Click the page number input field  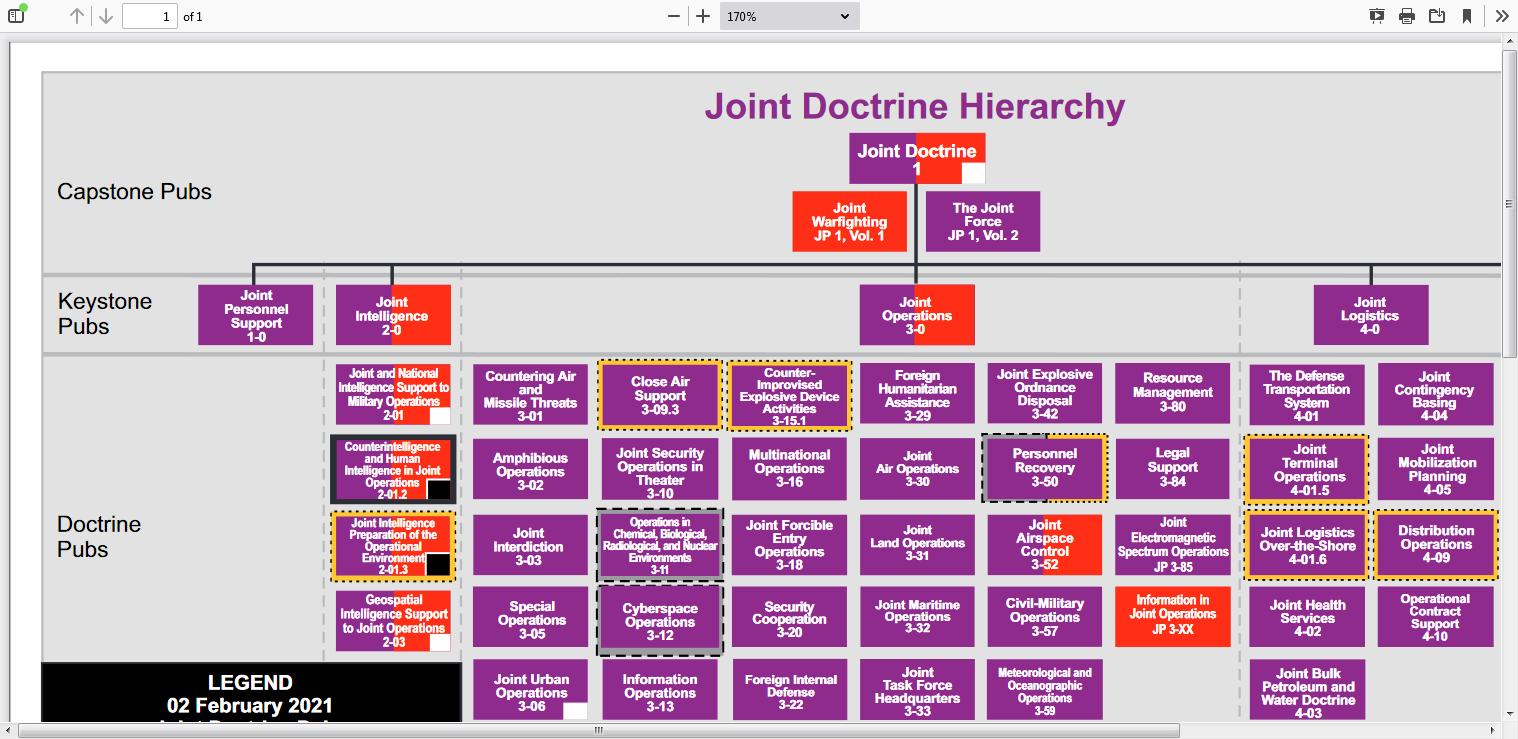point(149,16)
